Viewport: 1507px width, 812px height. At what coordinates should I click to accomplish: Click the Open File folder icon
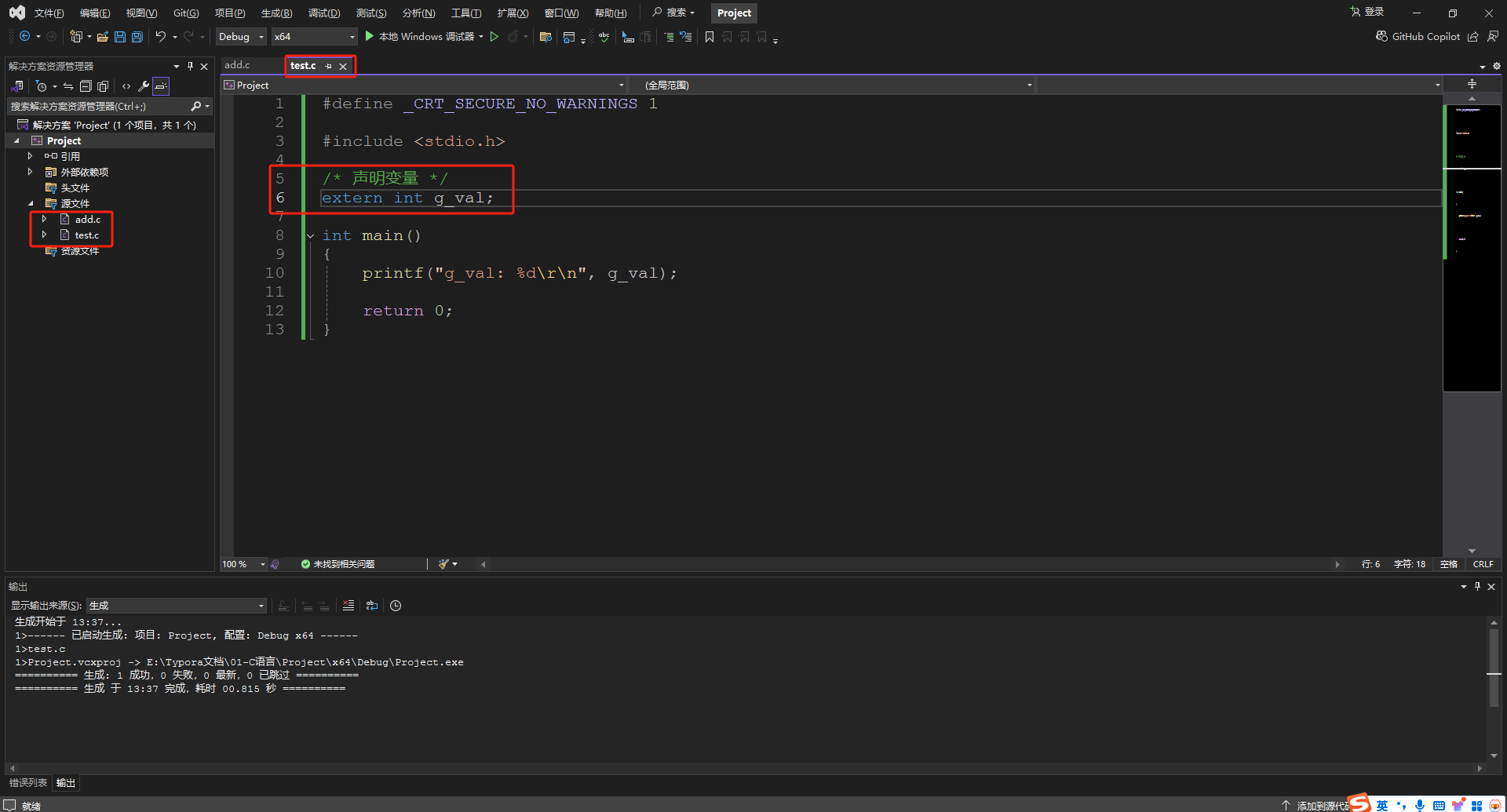(102, 36)
